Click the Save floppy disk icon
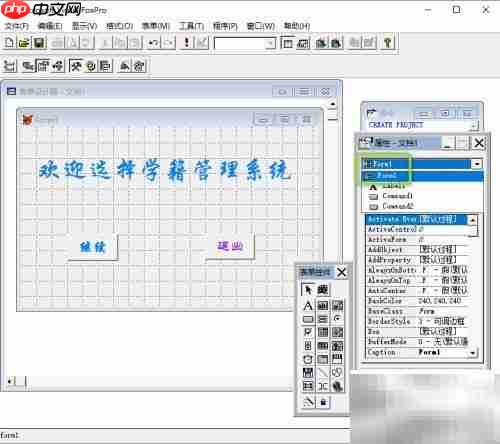The image size is (500, 444). click(38, 43)
